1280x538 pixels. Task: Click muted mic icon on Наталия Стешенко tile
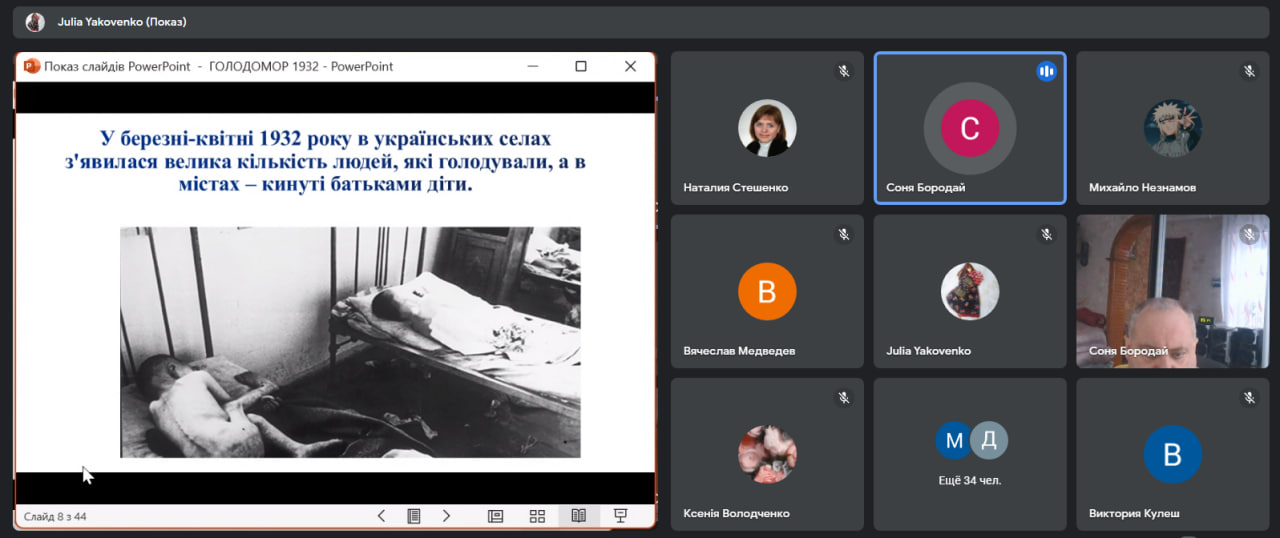pos(844,71)
